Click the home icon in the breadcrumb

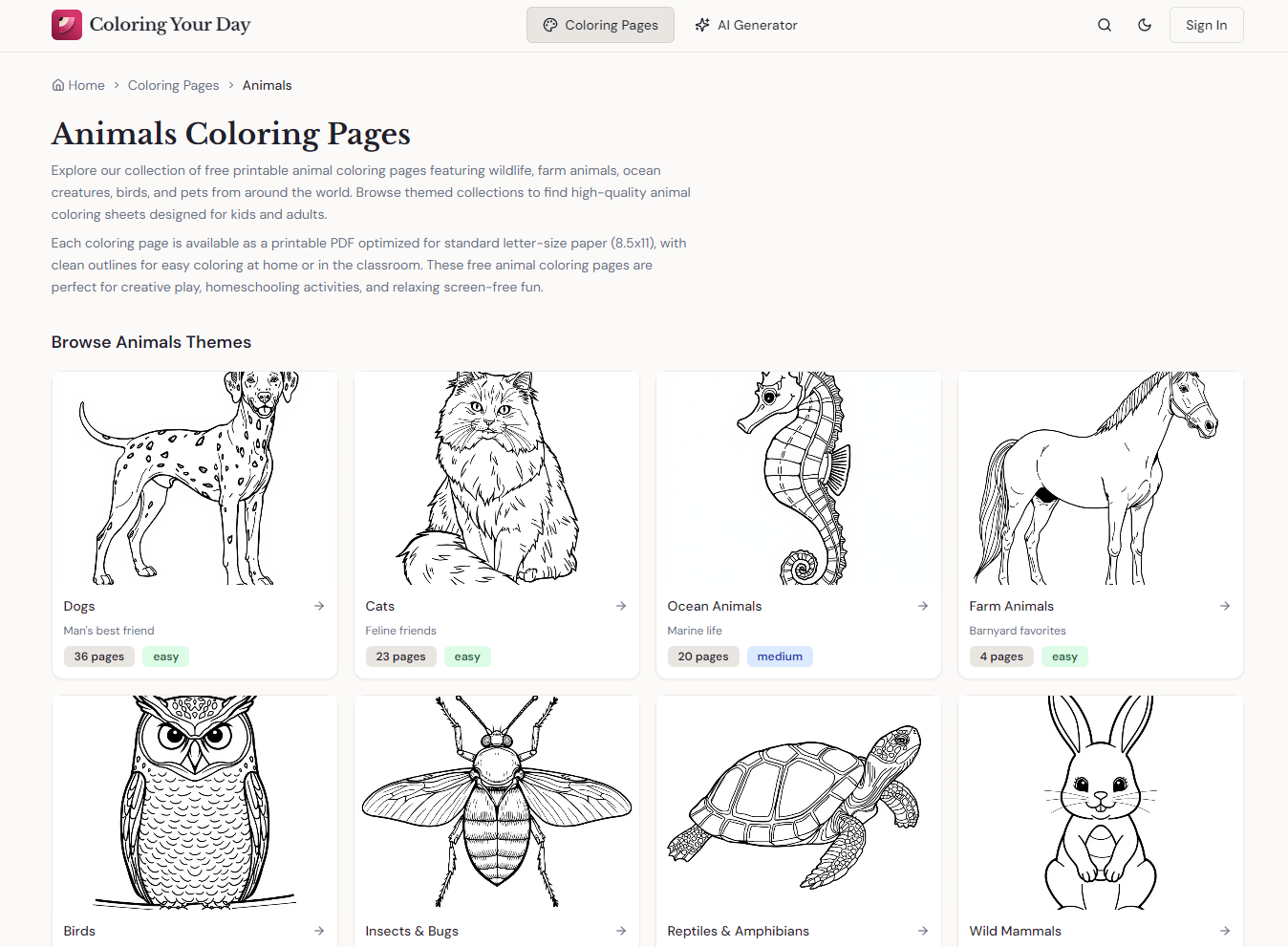(x=57, y=85)
